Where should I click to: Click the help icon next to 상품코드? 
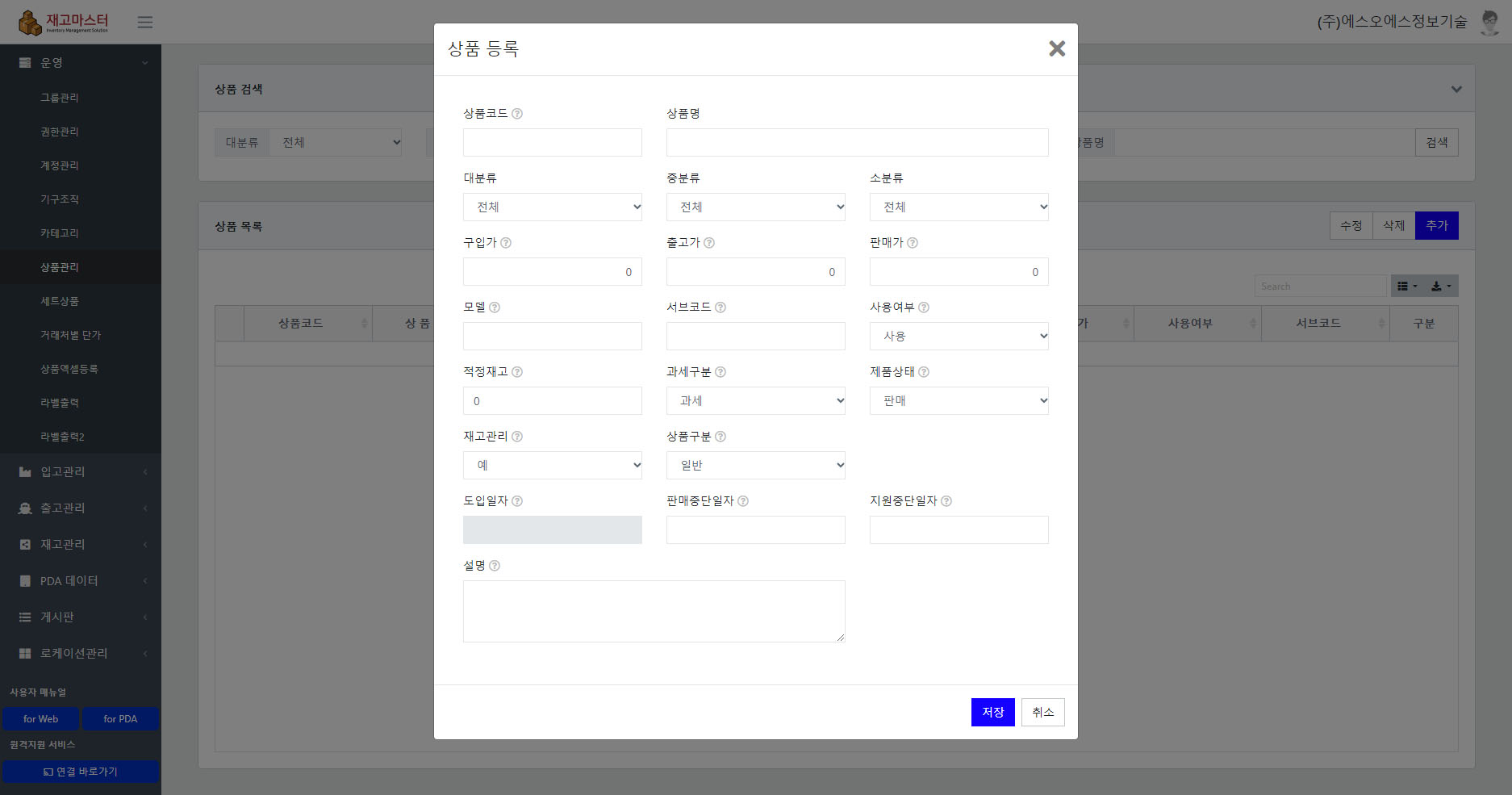(x=517, y=114)
